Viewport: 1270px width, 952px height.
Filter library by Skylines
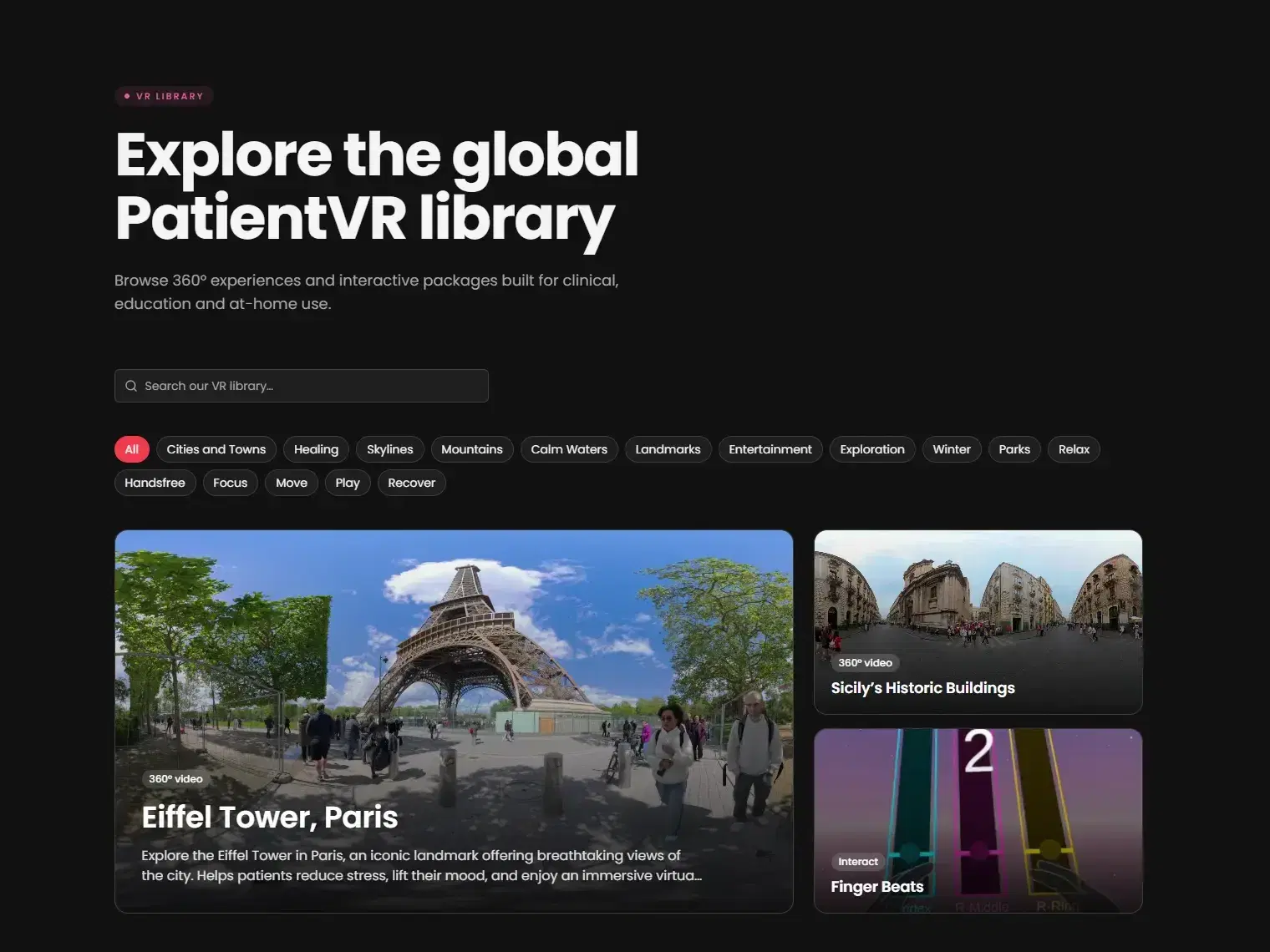click(x=390, y=449)
